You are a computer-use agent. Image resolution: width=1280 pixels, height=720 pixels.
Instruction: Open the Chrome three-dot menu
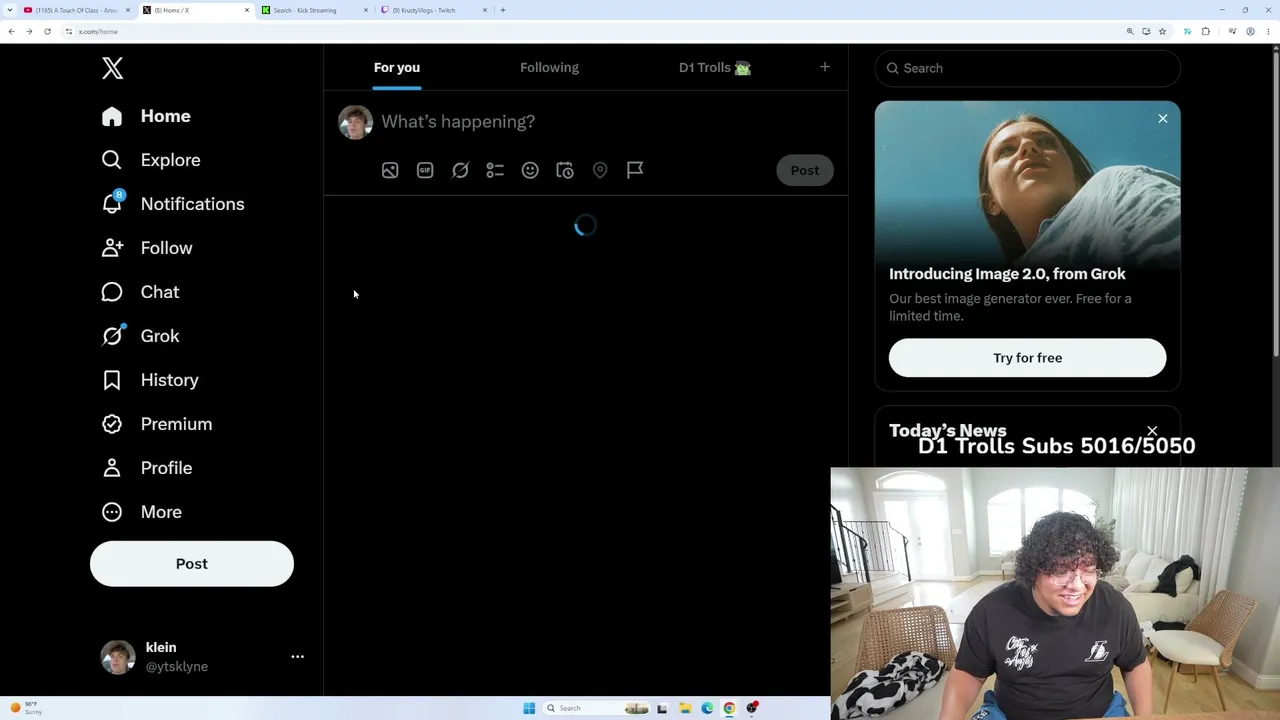tap(1268, 32)
